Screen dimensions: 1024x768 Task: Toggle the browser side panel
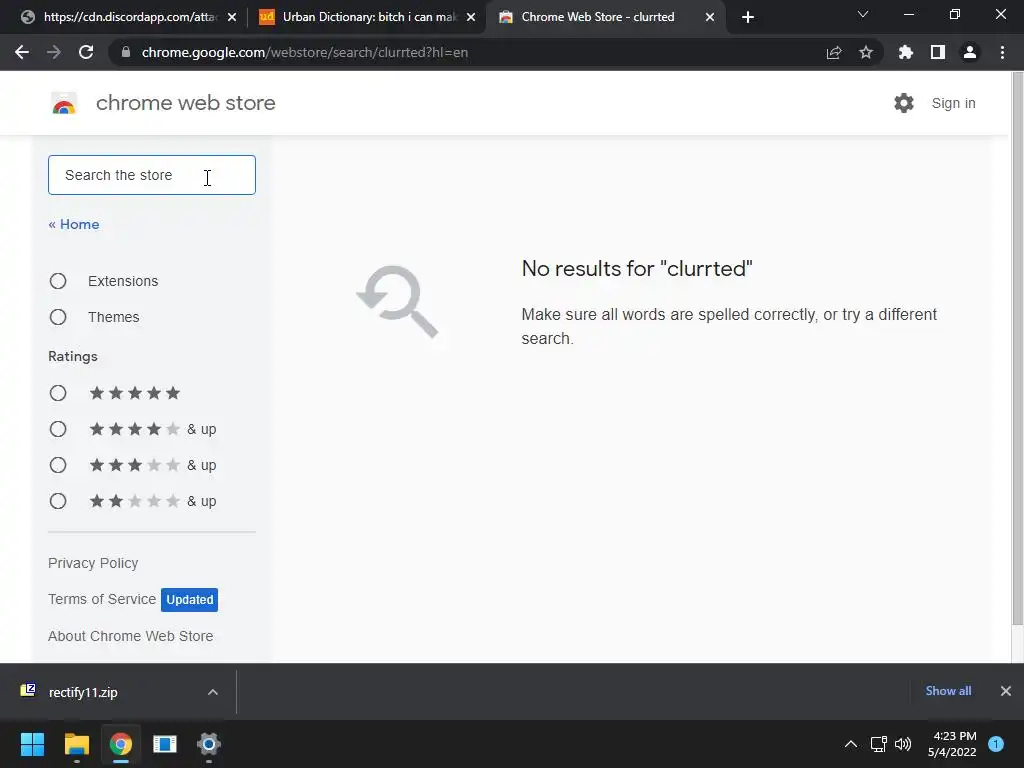click(938, 52)
